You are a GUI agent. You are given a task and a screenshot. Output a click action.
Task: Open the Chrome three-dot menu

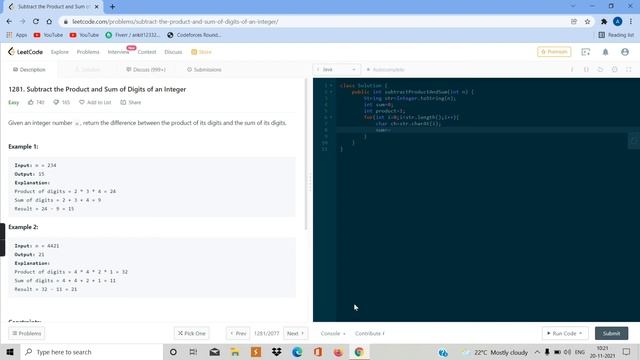pyautogui.click(x=631, y=22)
